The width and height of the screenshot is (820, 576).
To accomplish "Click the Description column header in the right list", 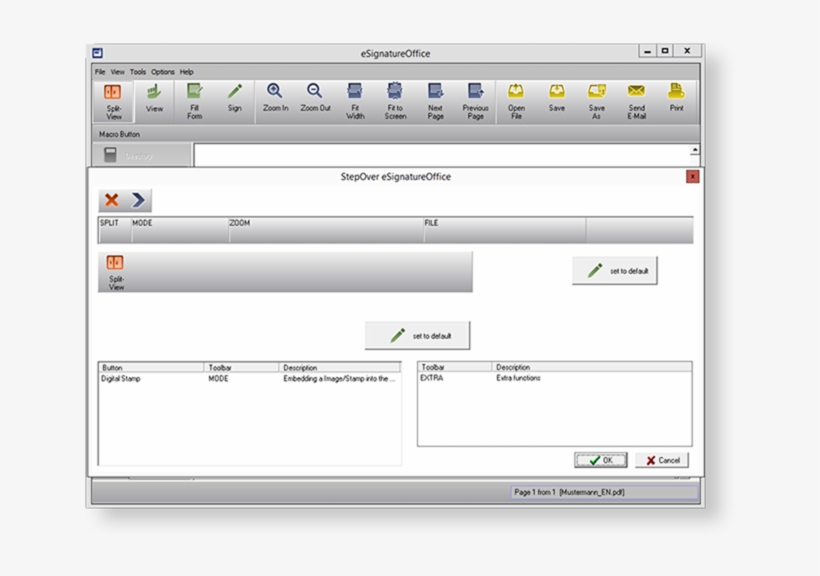I will click(591, 367).
